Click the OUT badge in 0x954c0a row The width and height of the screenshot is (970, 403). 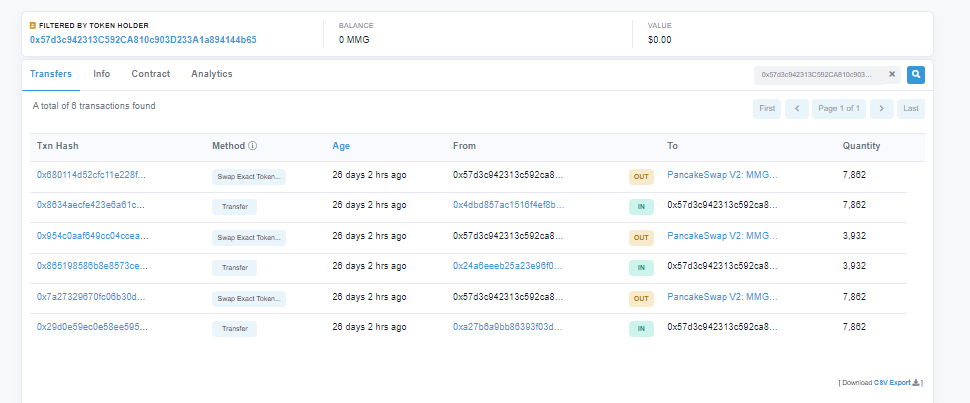pyautogui.click(x=641, y=238)
